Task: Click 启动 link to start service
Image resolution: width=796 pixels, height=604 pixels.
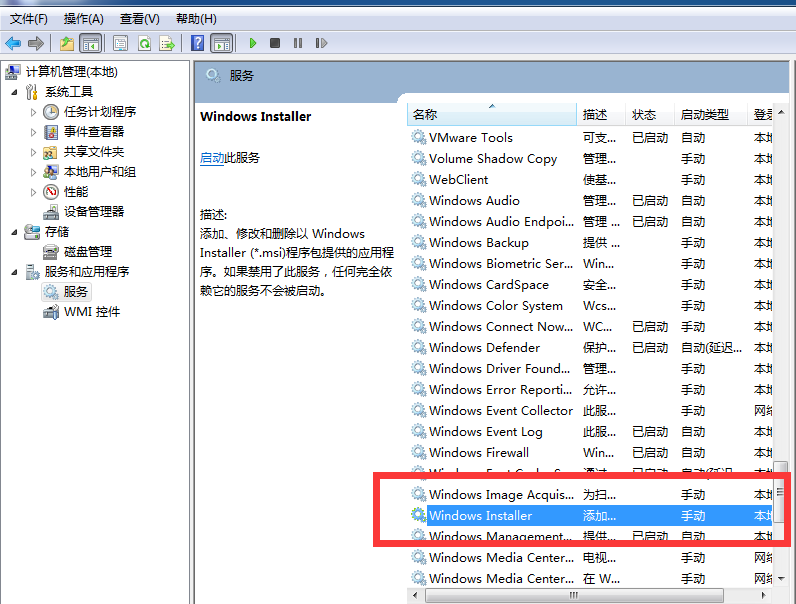Action: [212, 158]
